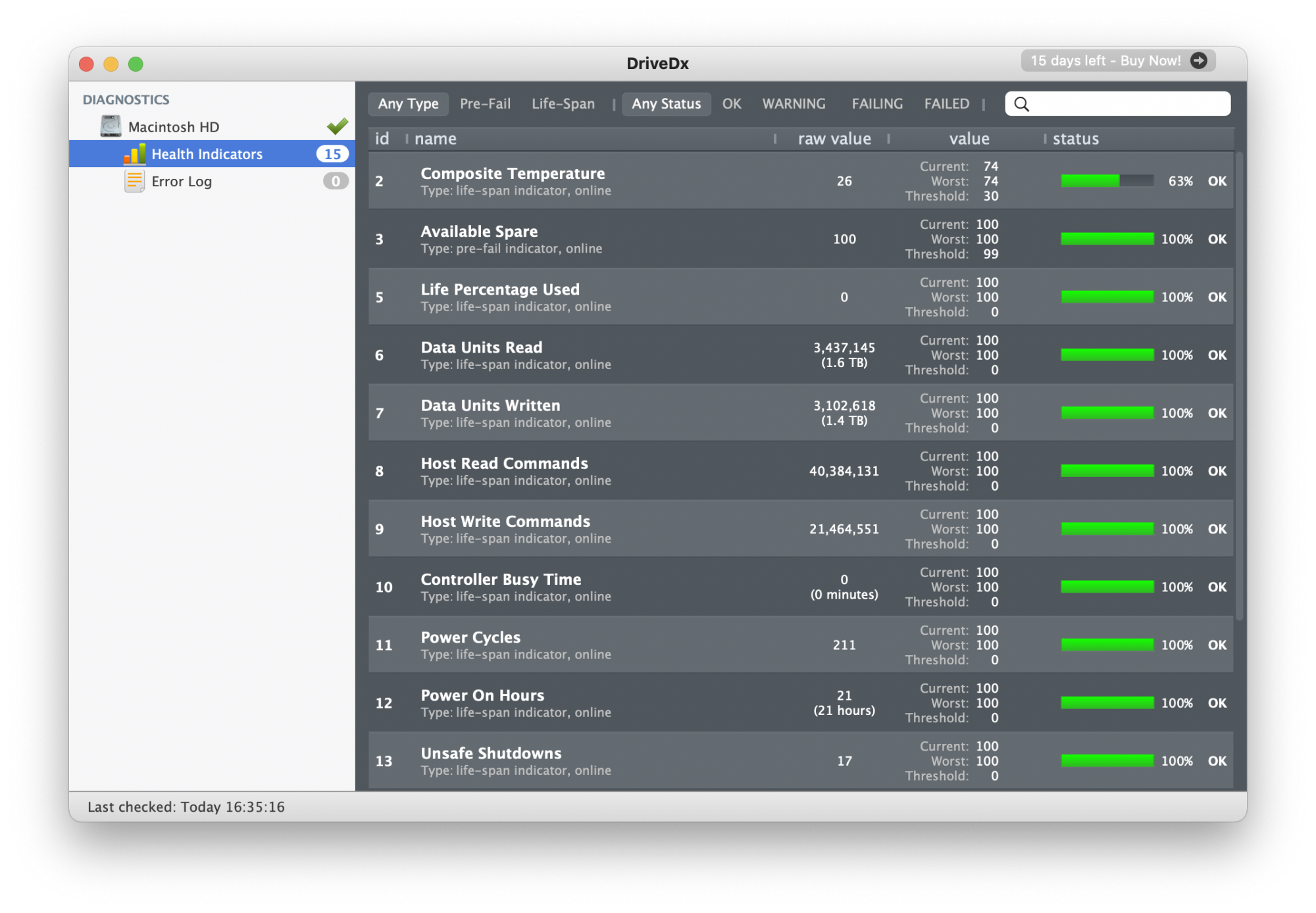
Task: Click the Error Log count badge 0
Action: 336,181
